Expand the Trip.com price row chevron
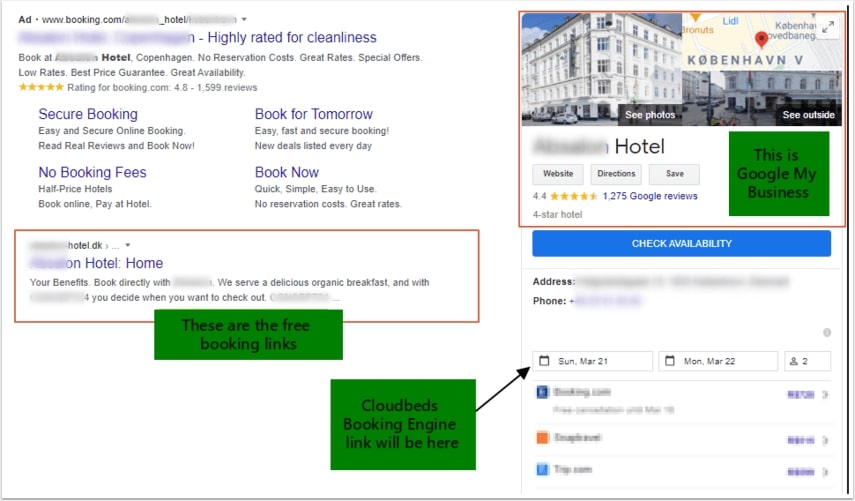 [825, 470]
